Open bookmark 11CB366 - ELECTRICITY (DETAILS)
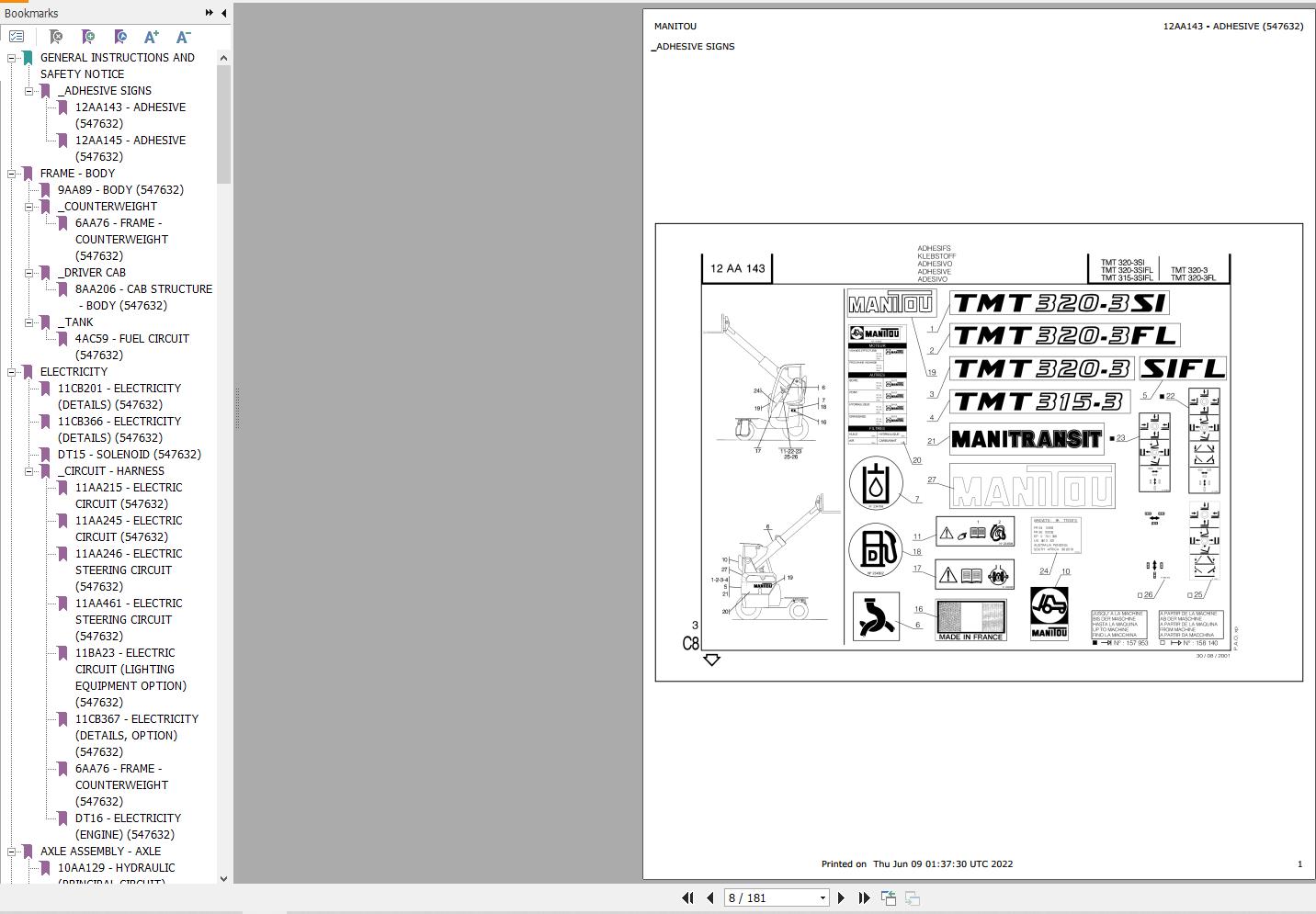Viewport: 1316px width, 914px height. (x=119, y=430)
